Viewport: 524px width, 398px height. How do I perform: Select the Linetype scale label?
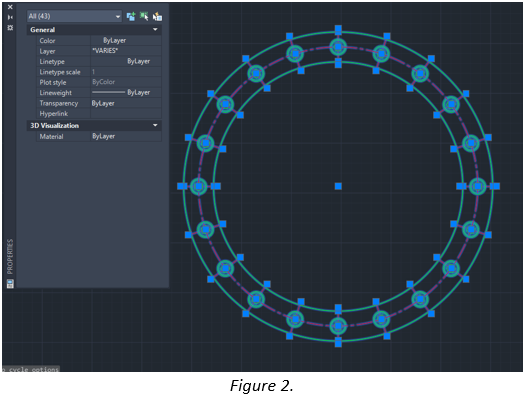(60, 72)
